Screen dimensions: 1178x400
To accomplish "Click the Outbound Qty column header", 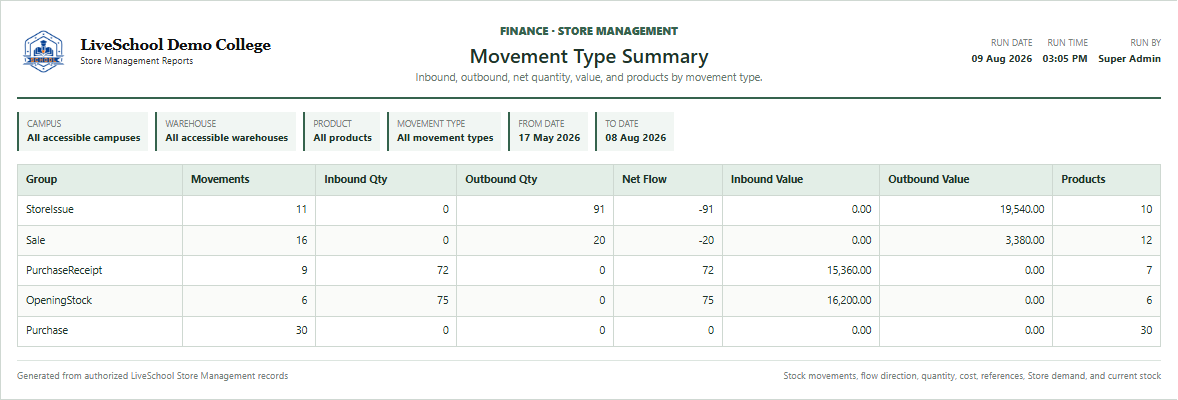I will click(535, 180).
